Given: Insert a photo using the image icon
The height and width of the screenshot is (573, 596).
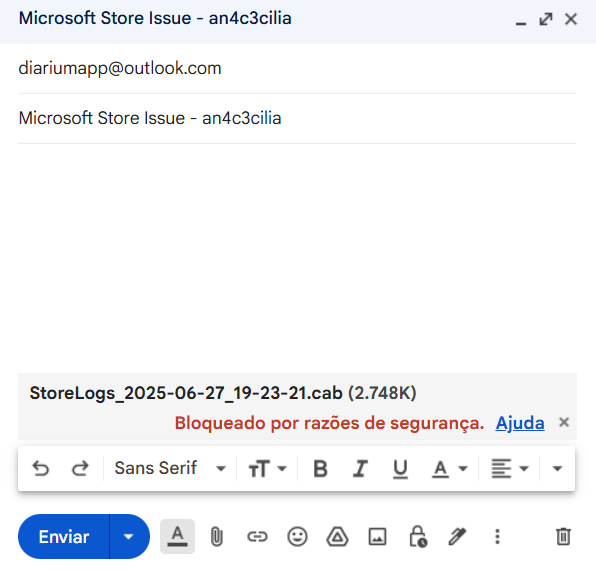Looking at the screenshot, I should point(377,536).
